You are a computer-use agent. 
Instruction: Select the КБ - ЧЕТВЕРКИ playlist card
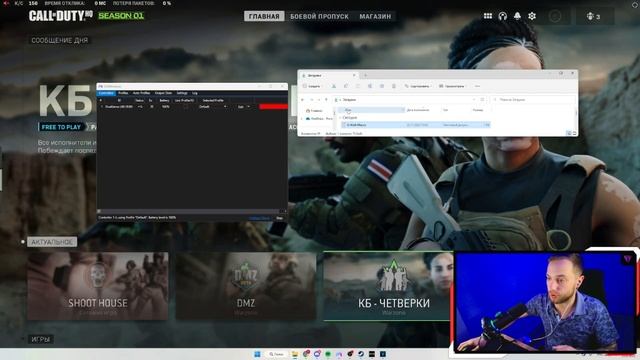388,286
